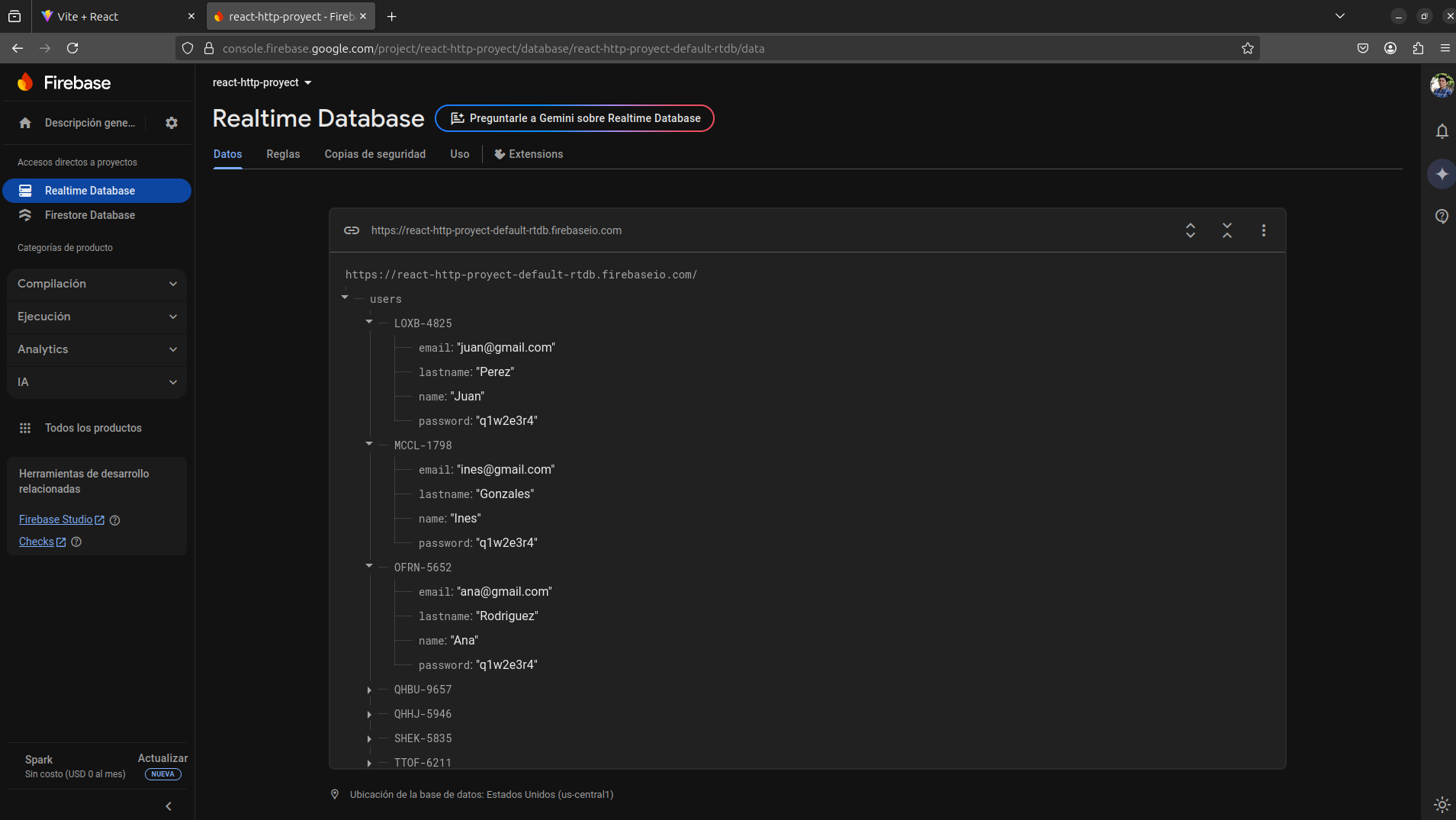
Task: Open Gemini sparkle assistant icon
Action: pyautogui.click(x=1442, y=174)
